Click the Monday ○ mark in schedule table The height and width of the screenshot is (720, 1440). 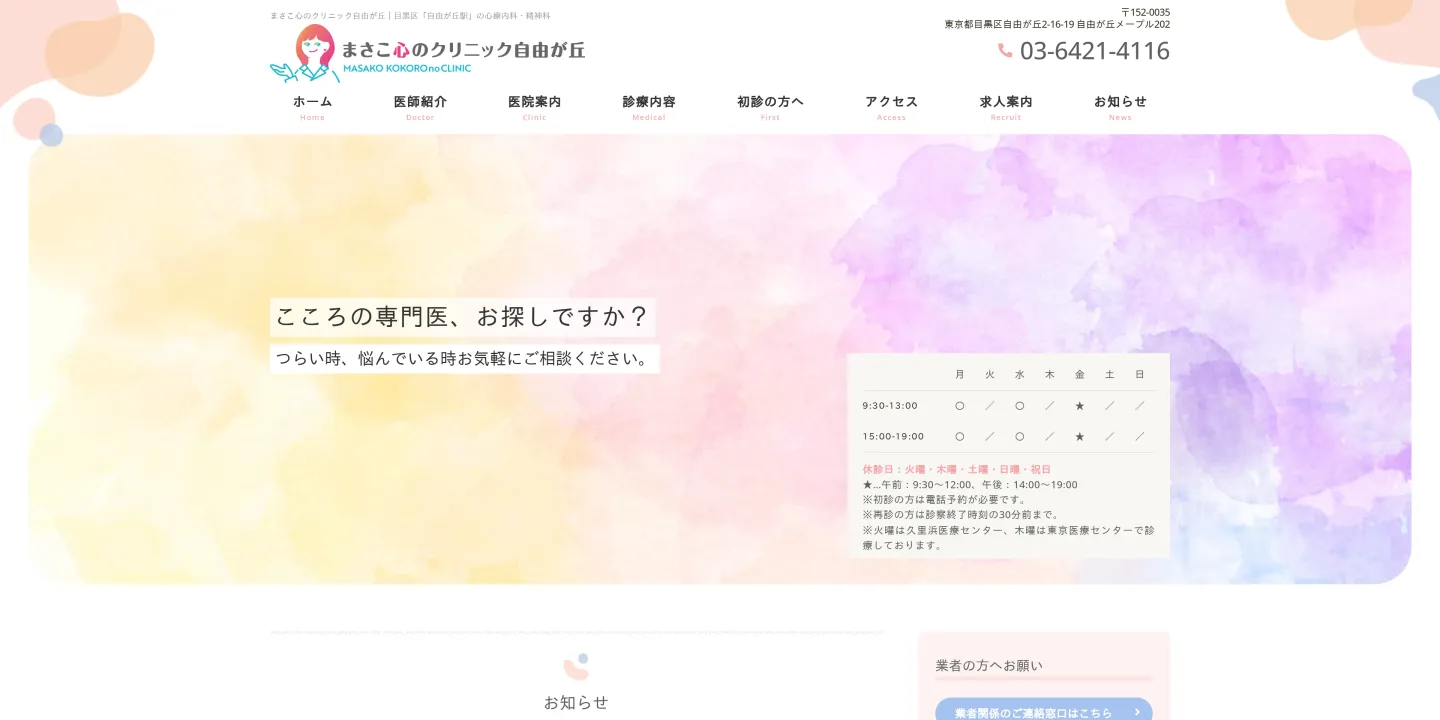pyautogui.click(x=960, y=405)
